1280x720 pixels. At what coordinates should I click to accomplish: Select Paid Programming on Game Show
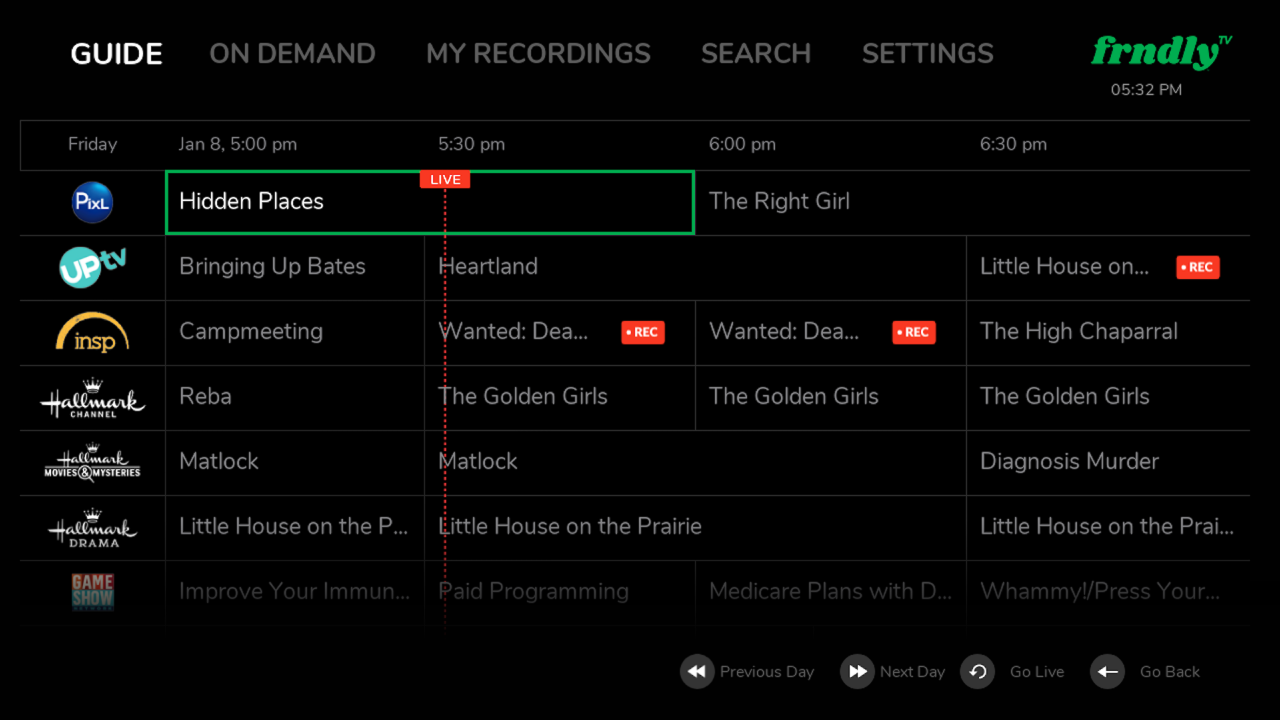(x=560, y=593)
